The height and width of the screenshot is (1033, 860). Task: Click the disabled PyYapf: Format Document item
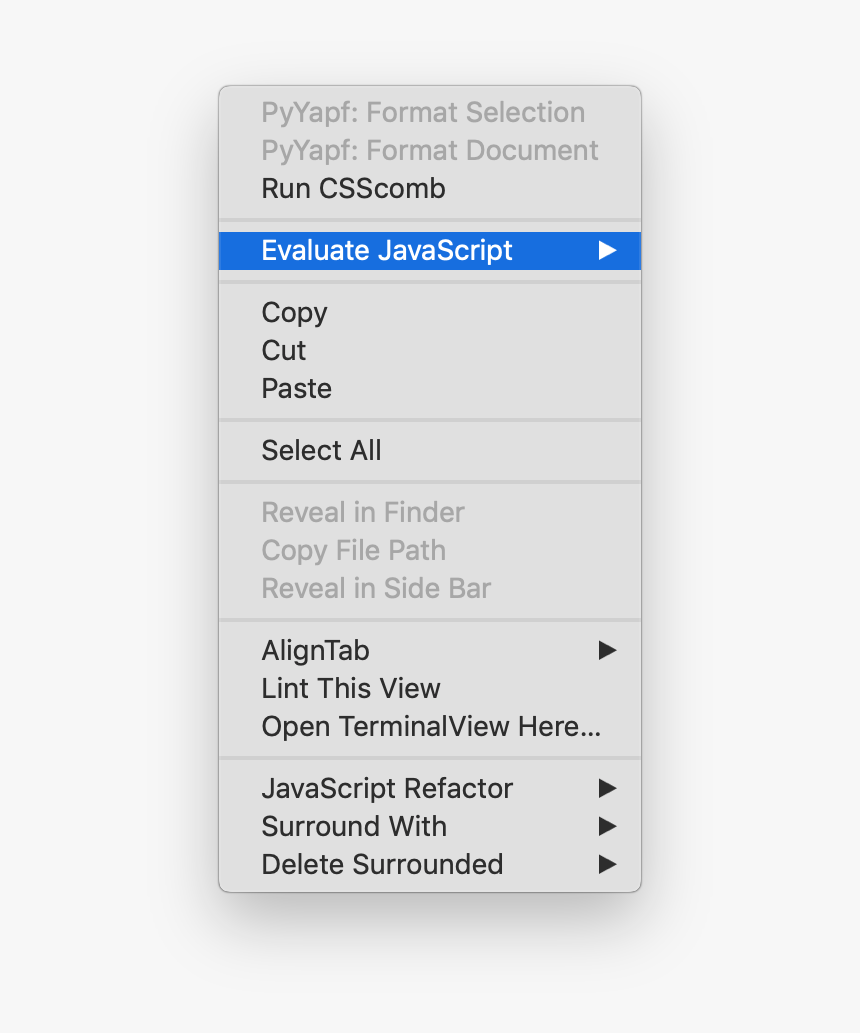tap(430, 150)
